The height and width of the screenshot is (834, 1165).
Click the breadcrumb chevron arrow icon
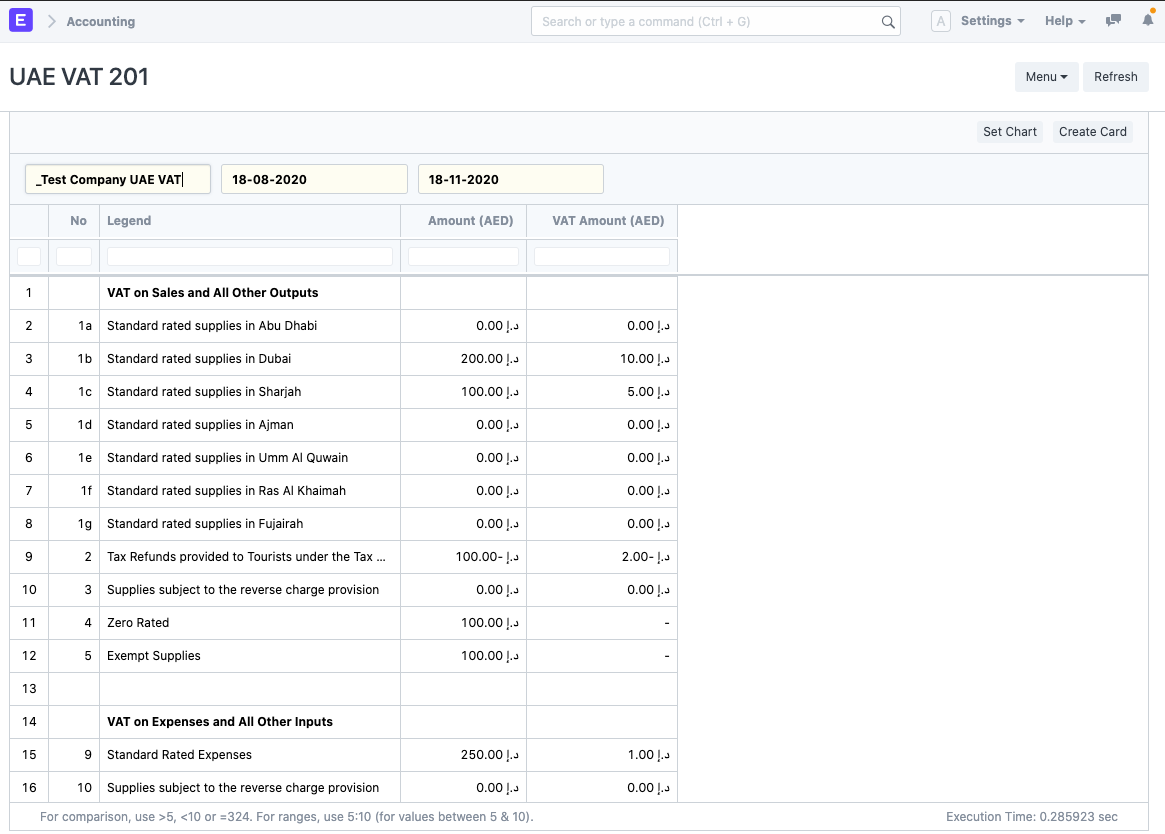click(51, 21)
